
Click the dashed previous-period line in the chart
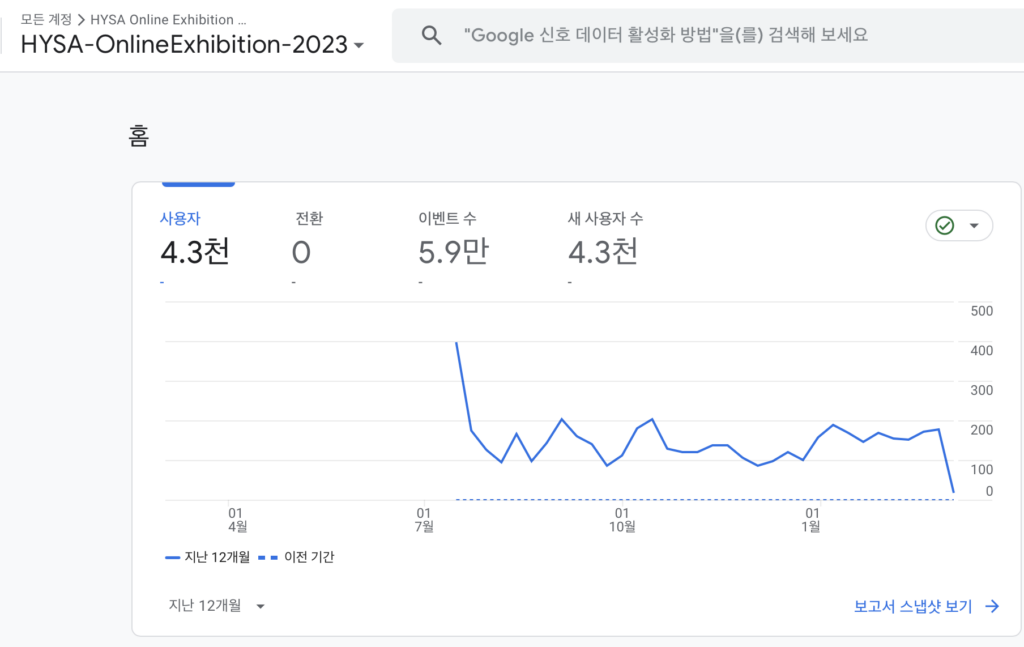coord(700,499)
